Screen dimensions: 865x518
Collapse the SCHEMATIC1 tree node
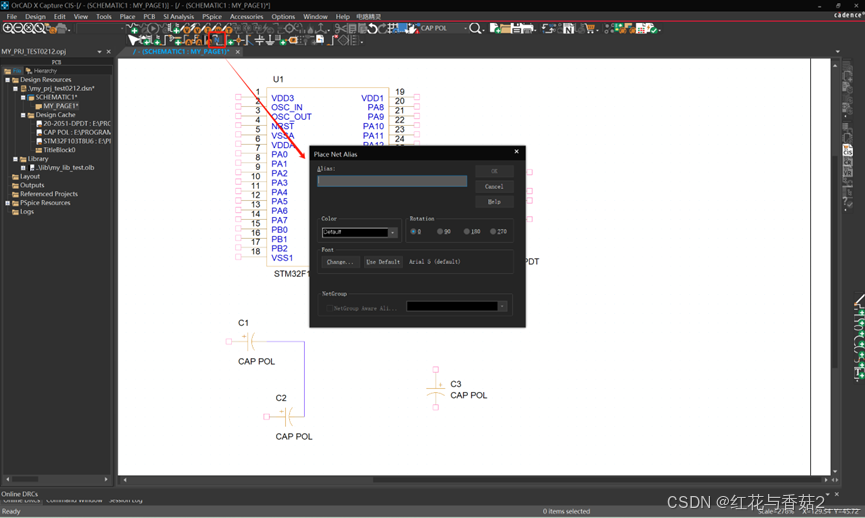click(x=23, y=98)
